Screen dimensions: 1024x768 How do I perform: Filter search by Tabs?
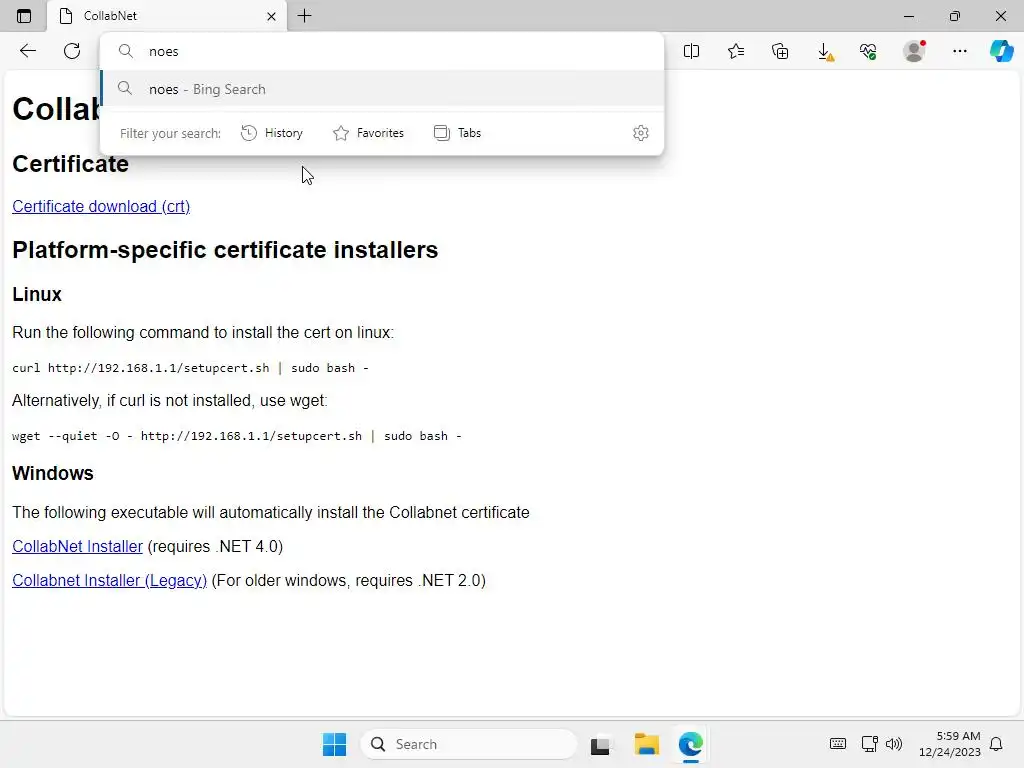[457, 133]
